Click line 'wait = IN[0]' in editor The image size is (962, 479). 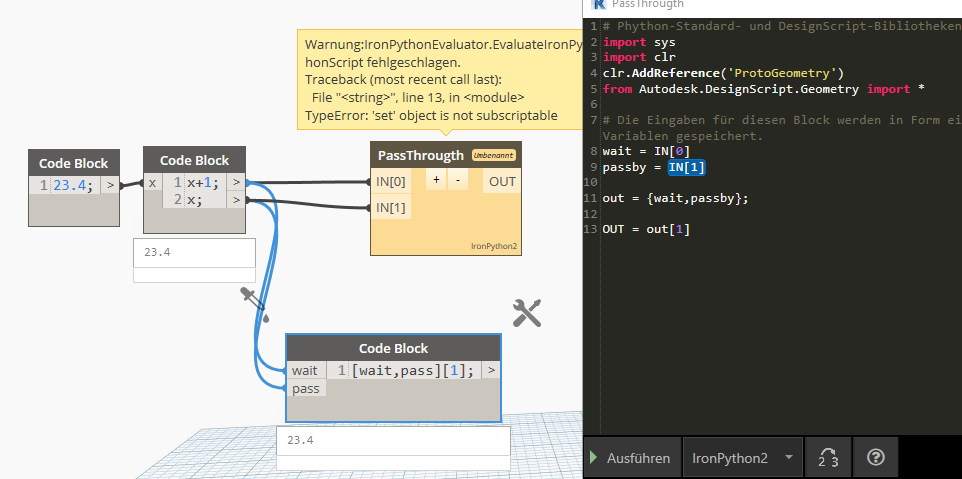pos(646,151)
